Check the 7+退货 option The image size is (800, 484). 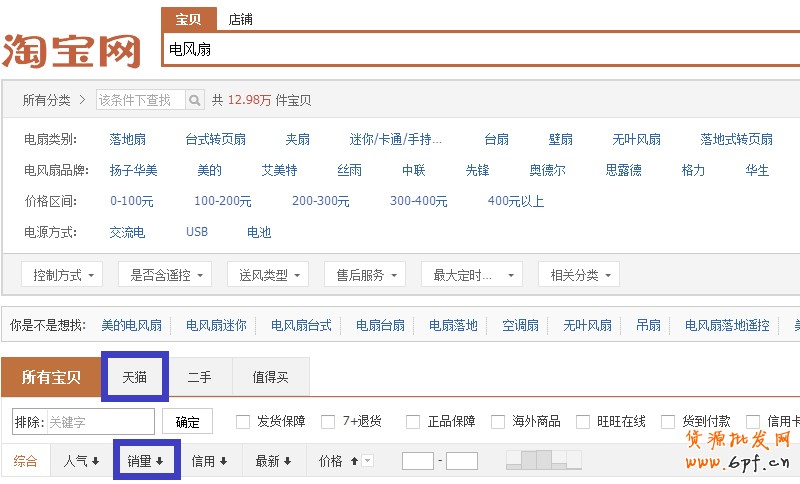coord(328,422)
